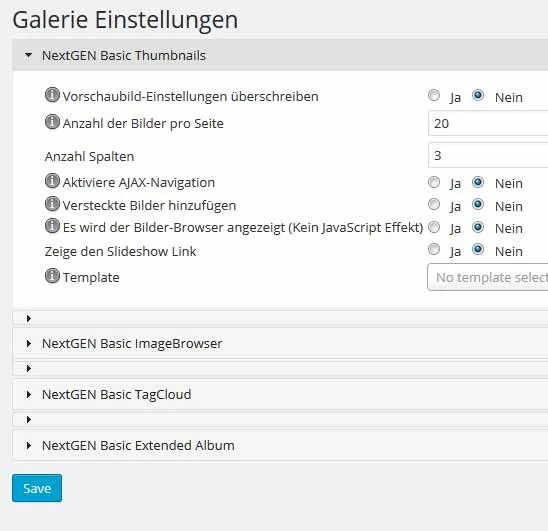This screenshot has height=531, width=548.
Task: Click the Save button
Action: click(x=37, y=488)
